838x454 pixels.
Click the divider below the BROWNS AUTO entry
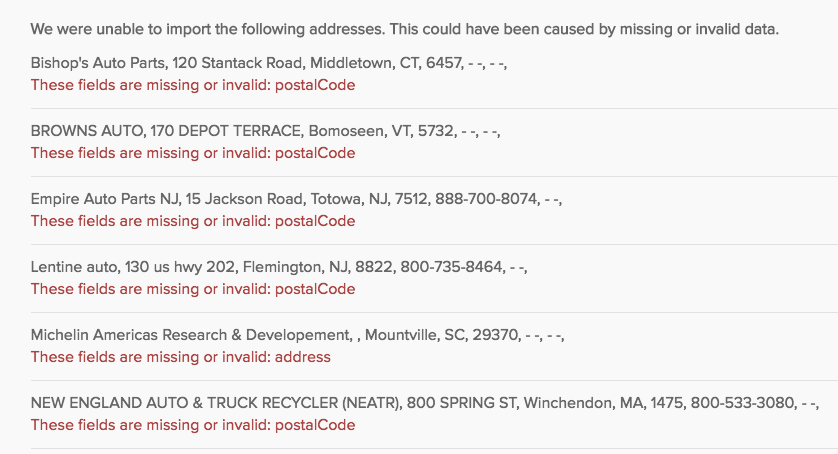pyautogui.click(x=434, y=176)
